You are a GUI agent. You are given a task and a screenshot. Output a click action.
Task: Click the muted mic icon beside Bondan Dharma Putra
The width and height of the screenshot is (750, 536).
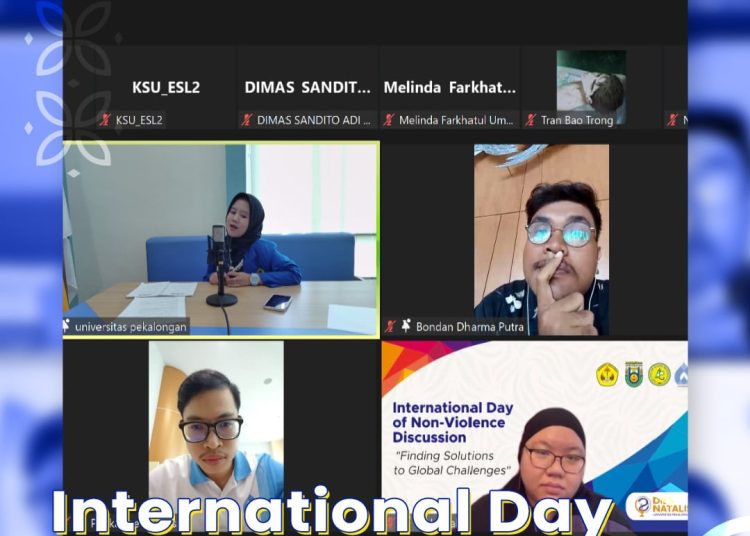pos(390,326)
